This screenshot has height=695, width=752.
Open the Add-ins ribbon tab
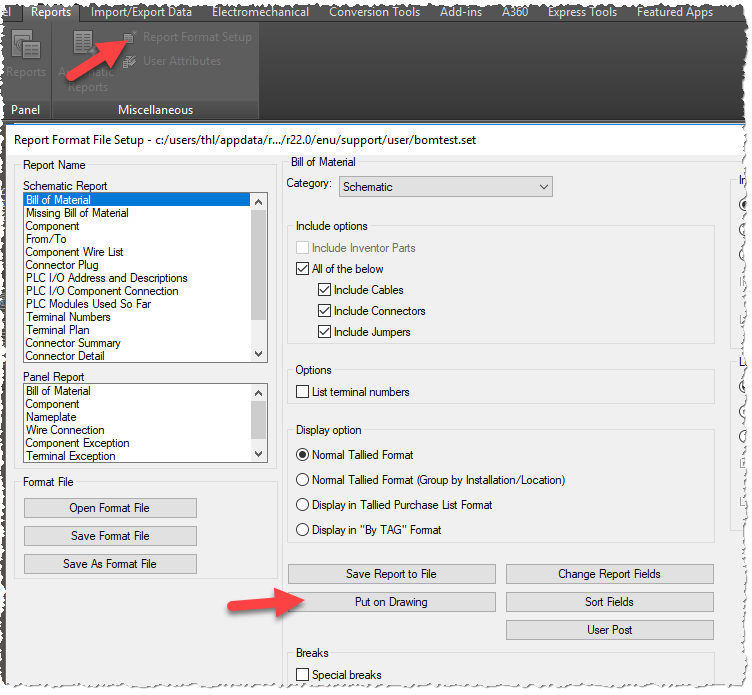click(x=461, y=12)
